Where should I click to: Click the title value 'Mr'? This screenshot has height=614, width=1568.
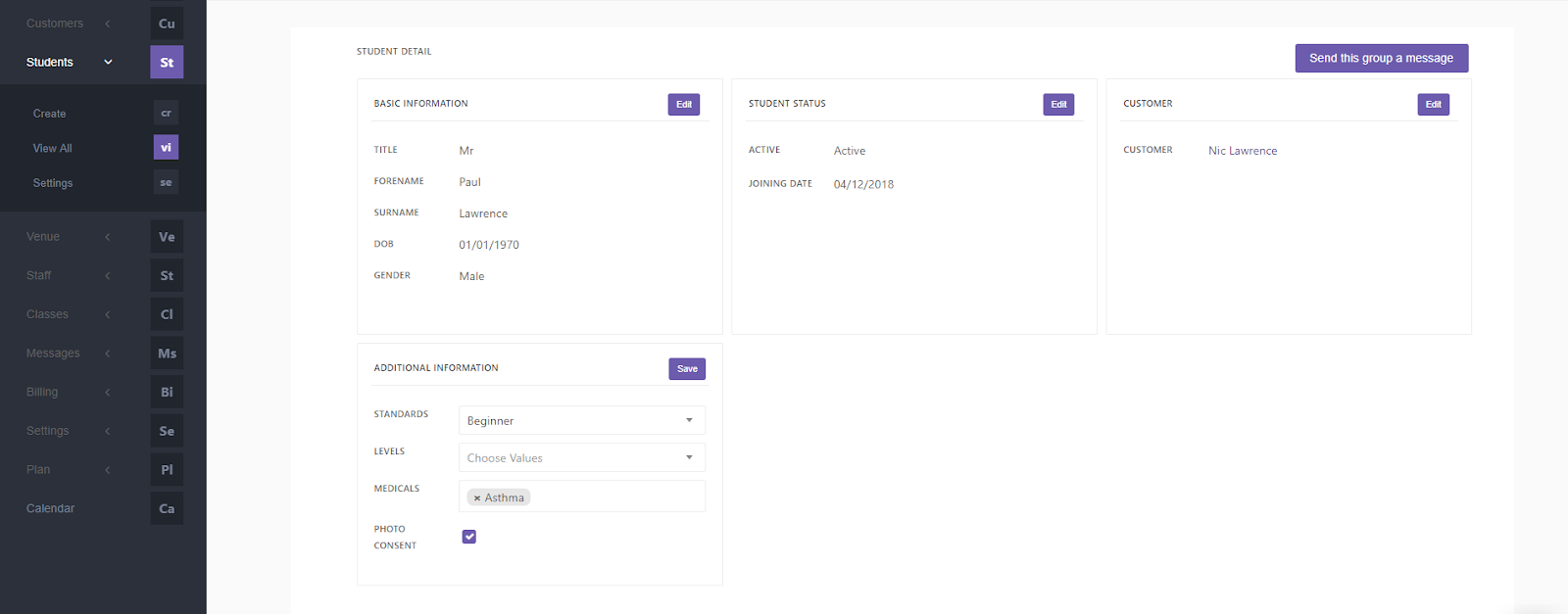tap(466, 151)
